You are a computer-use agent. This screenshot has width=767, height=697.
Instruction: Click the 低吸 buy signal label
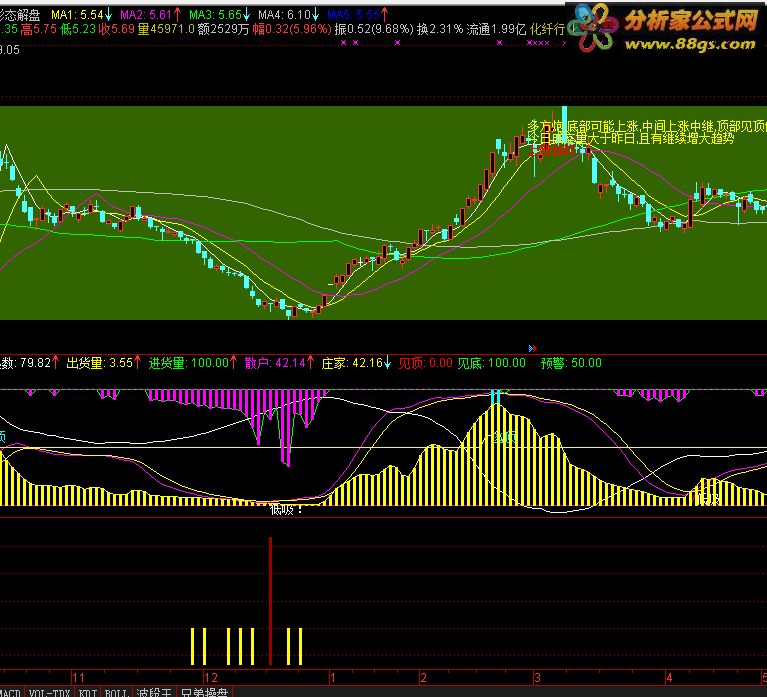tap(286, 510)
